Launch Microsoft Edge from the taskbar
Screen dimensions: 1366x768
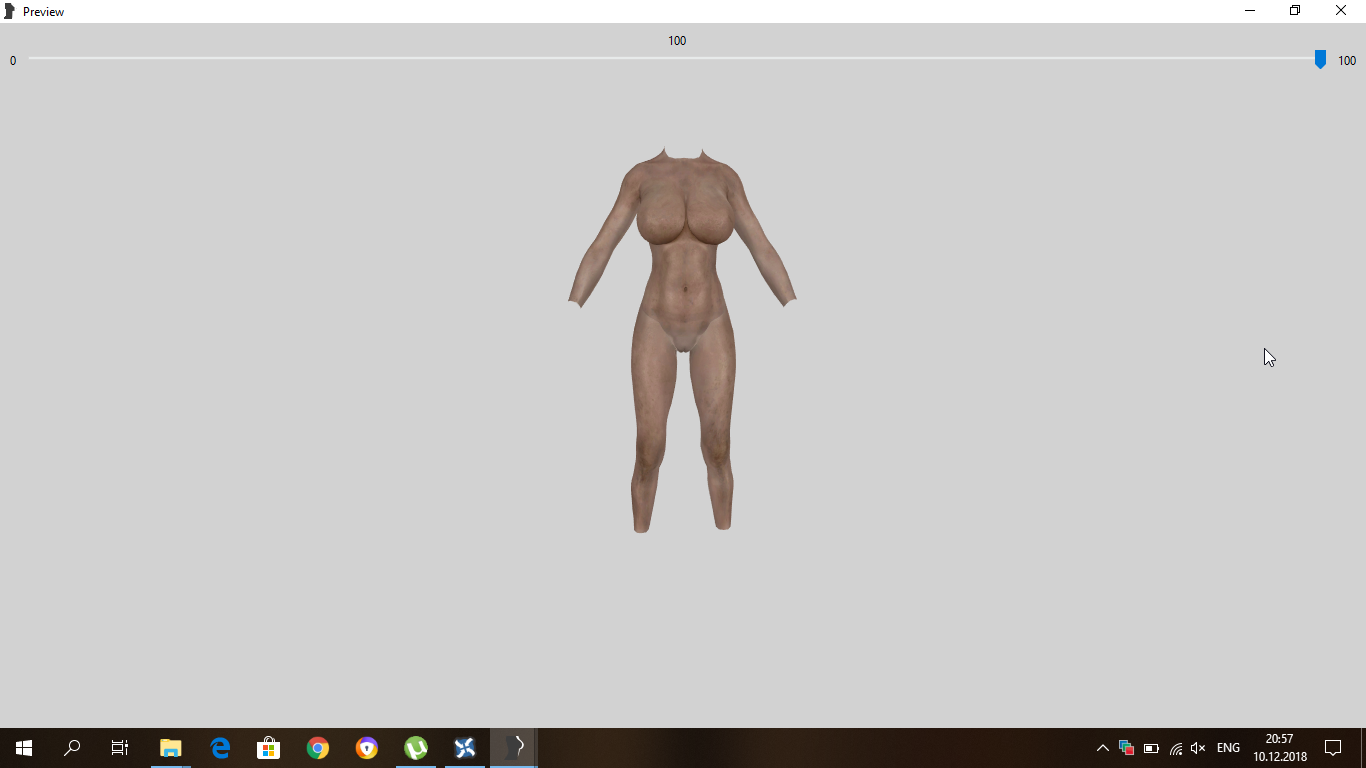coord(220,748)
